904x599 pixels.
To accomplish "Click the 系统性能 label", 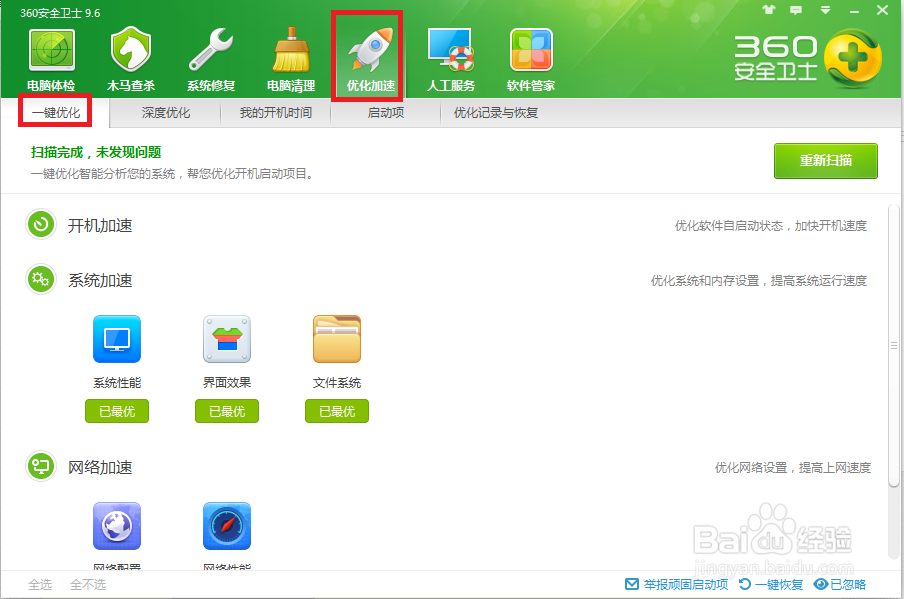I will pyautogui.click(x=117, y=383).
